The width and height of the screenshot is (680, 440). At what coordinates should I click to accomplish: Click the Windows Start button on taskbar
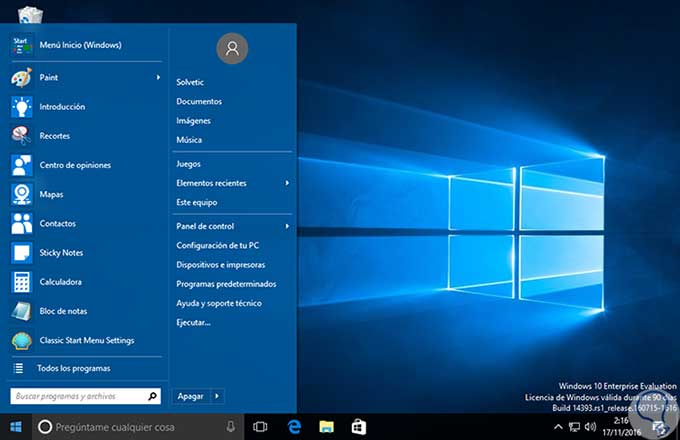pos(16,427)
